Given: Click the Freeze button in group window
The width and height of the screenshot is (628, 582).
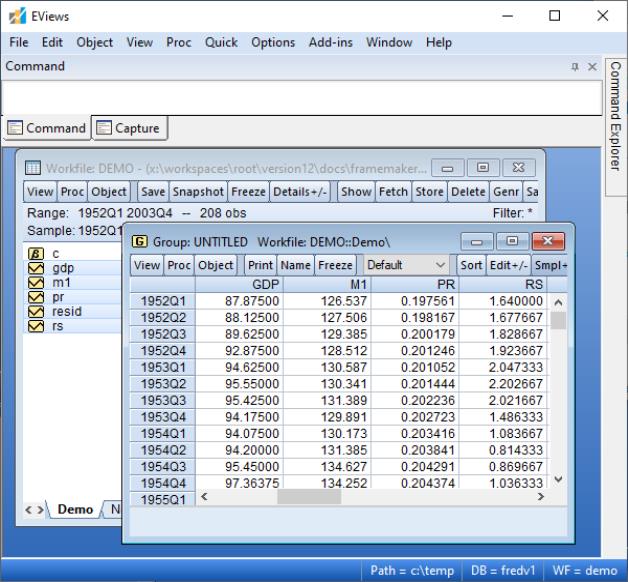Looking at the screenshot, I should (x=335, y=265).
